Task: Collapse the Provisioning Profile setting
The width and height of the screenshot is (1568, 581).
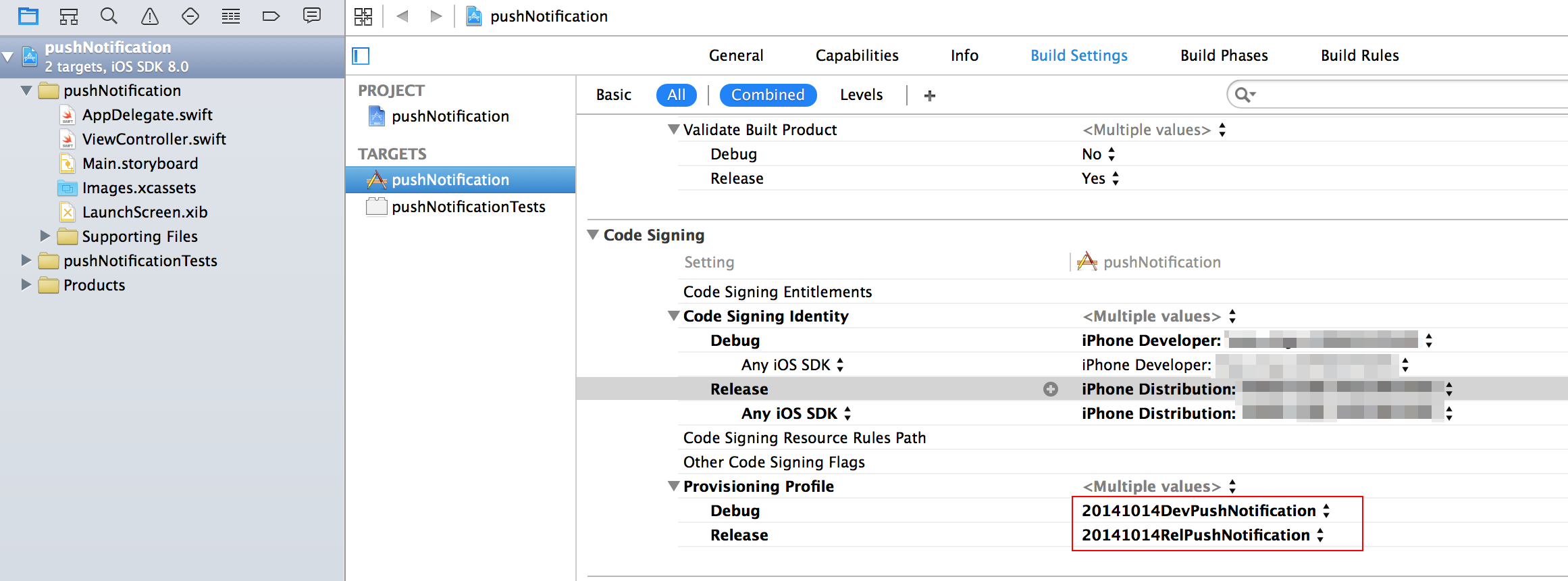Action: point(673,486)
